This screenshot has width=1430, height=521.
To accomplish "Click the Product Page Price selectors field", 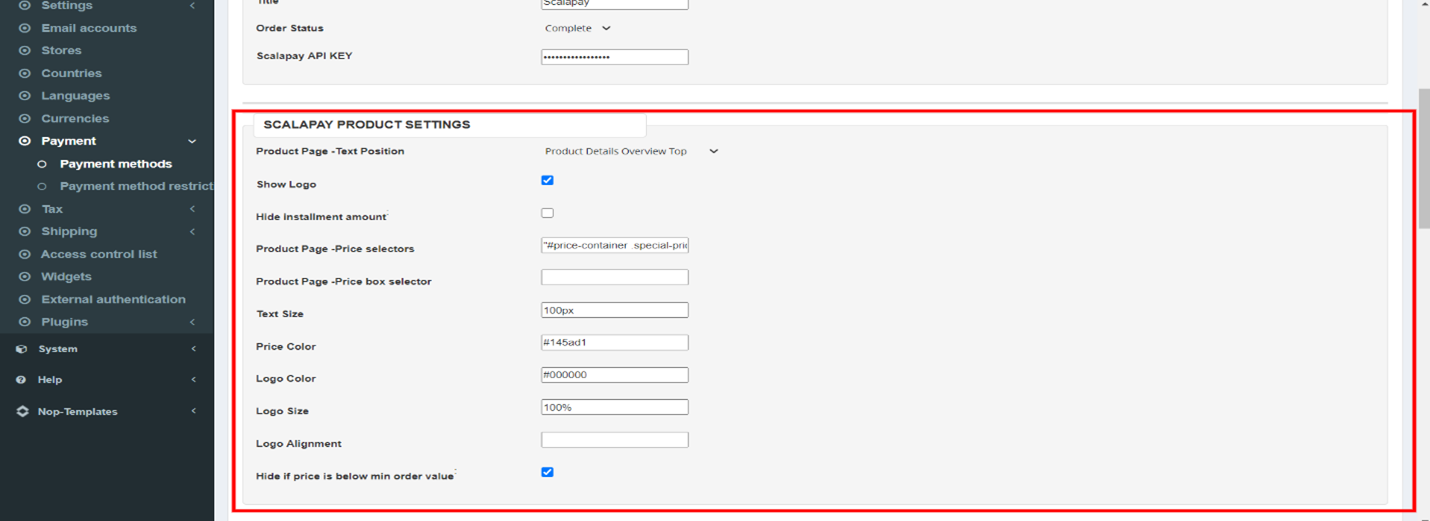I will (615, 245).
